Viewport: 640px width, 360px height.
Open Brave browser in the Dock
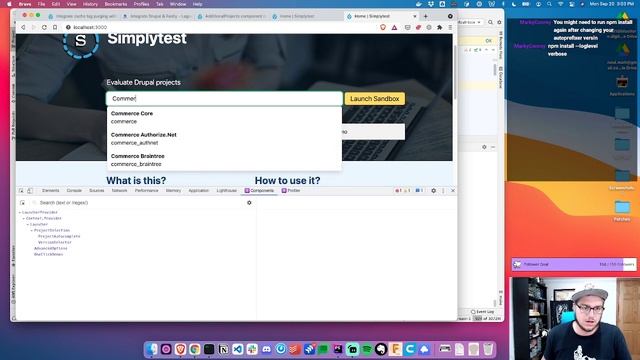180,349
